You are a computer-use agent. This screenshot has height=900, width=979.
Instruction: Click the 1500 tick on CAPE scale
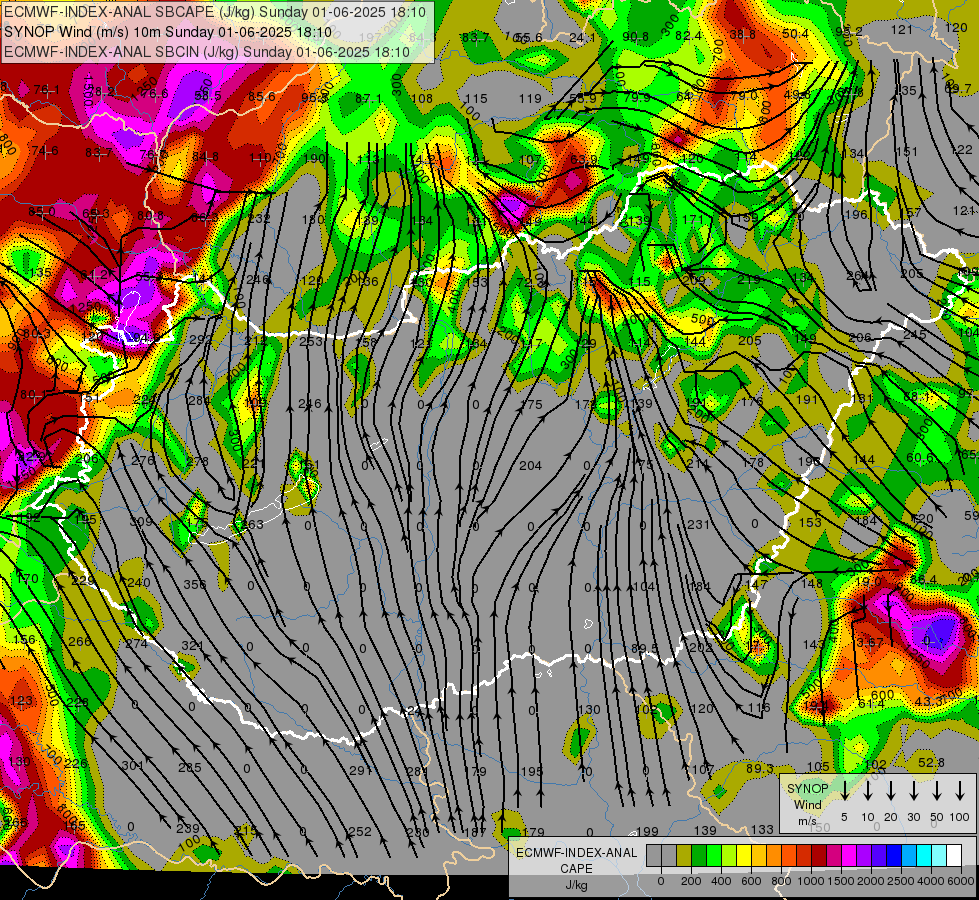(x=841, y=881)
